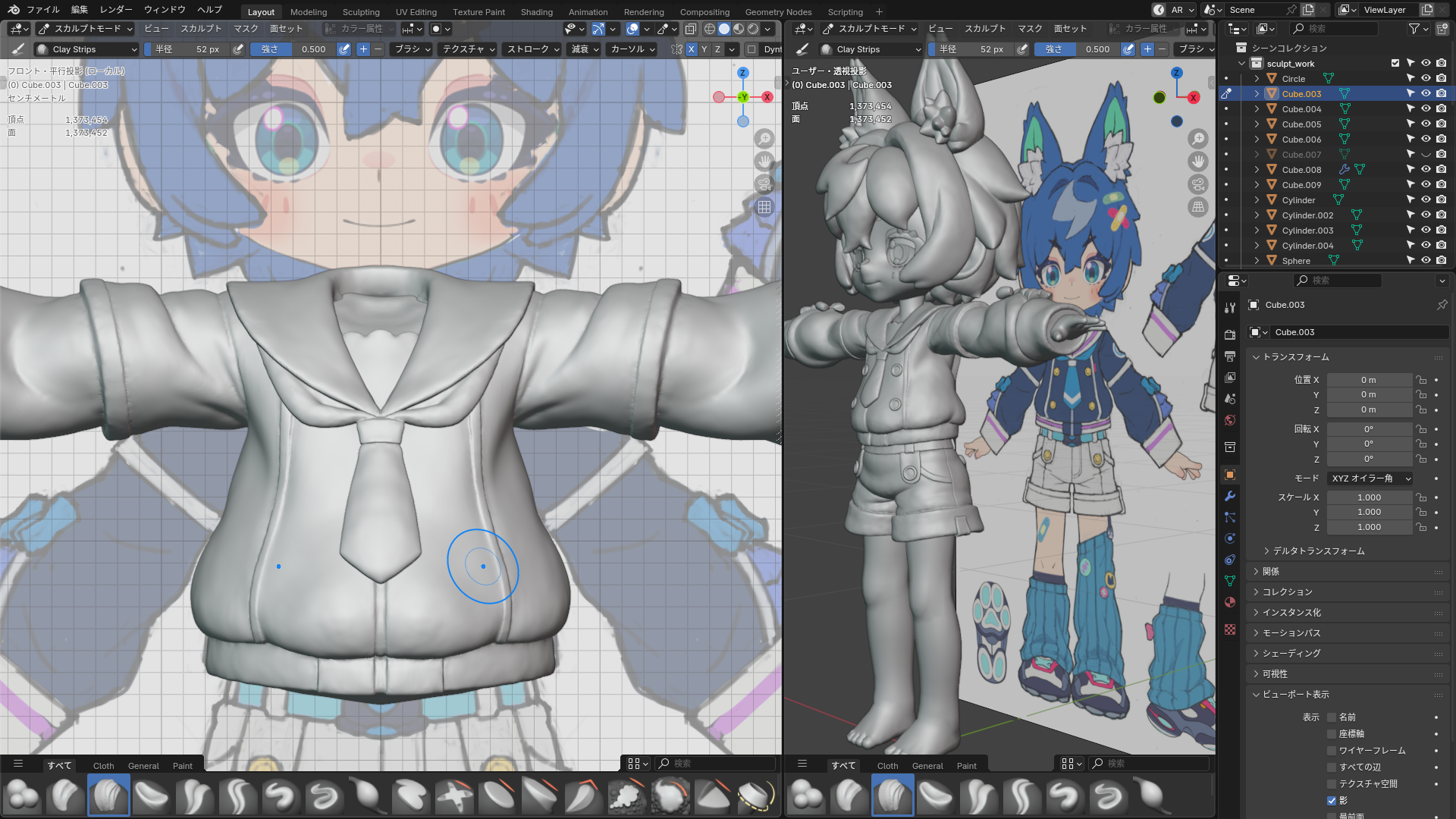Select the first brush thumbnail in left asset shelf
The height and width of the screenshot is (819, 1456).
tap(23, 795)
